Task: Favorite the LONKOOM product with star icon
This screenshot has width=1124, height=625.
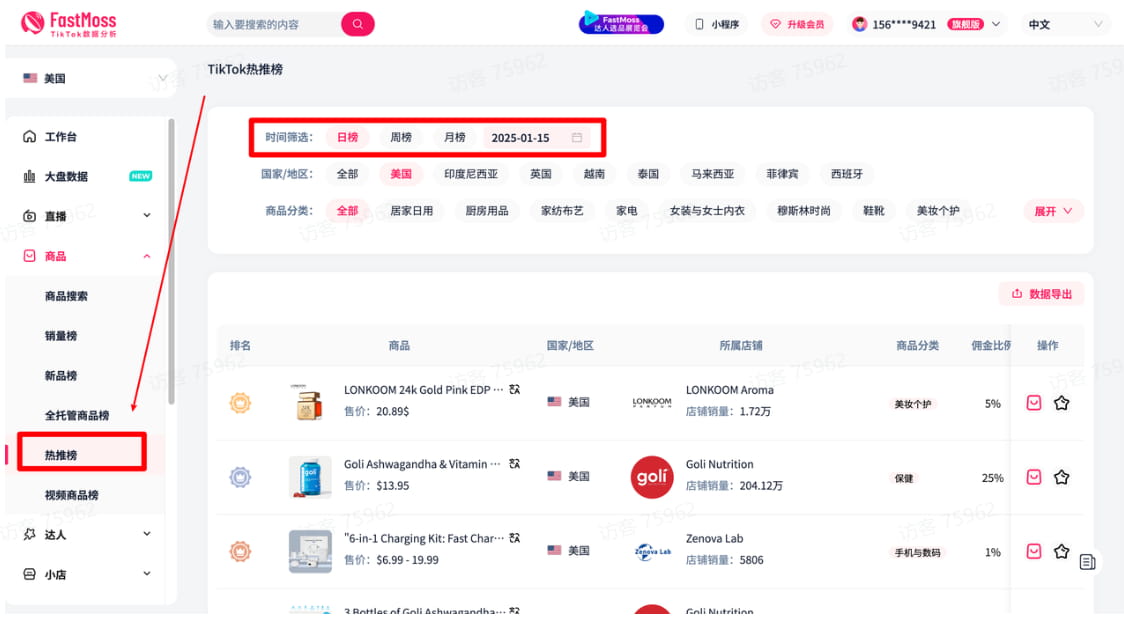Action: click(1061, 403)
